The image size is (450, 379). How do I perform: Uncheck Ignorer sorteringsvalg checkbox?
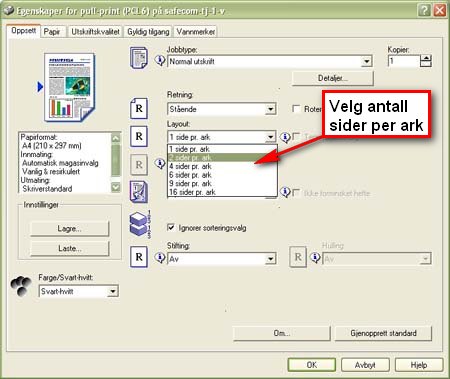[x=171, y=228]
